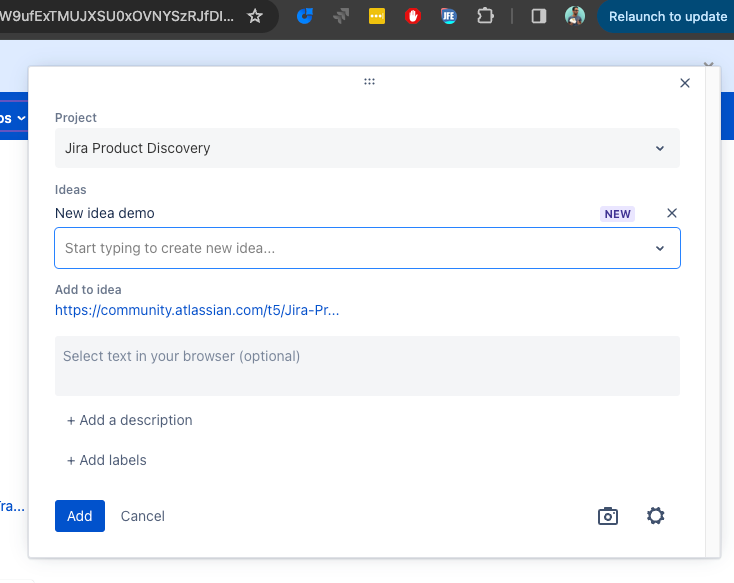Focus the Start typing to create new idea field

click(x=367, y=248)
